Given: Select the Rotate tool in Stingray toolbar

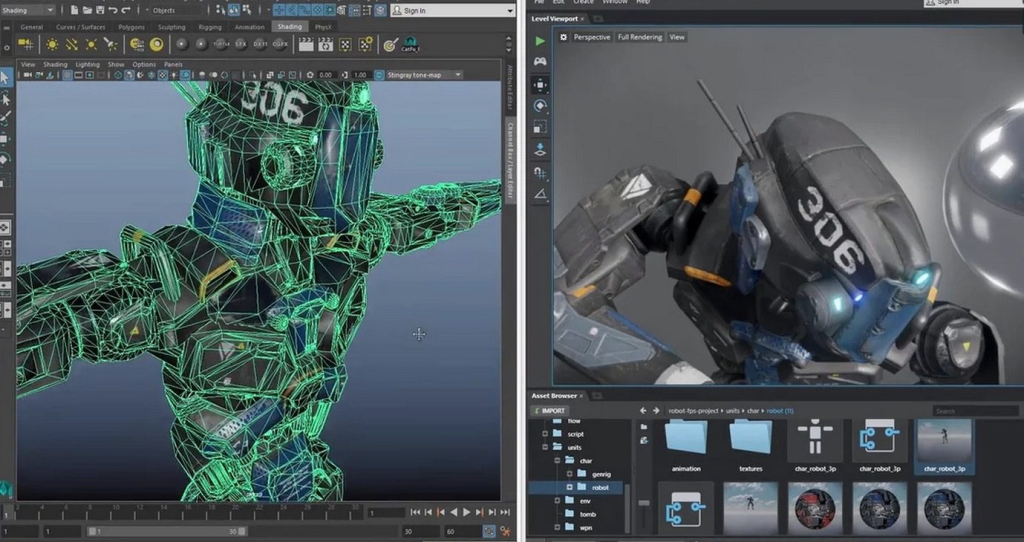Looking at the screenshot, I should [540, 106].
